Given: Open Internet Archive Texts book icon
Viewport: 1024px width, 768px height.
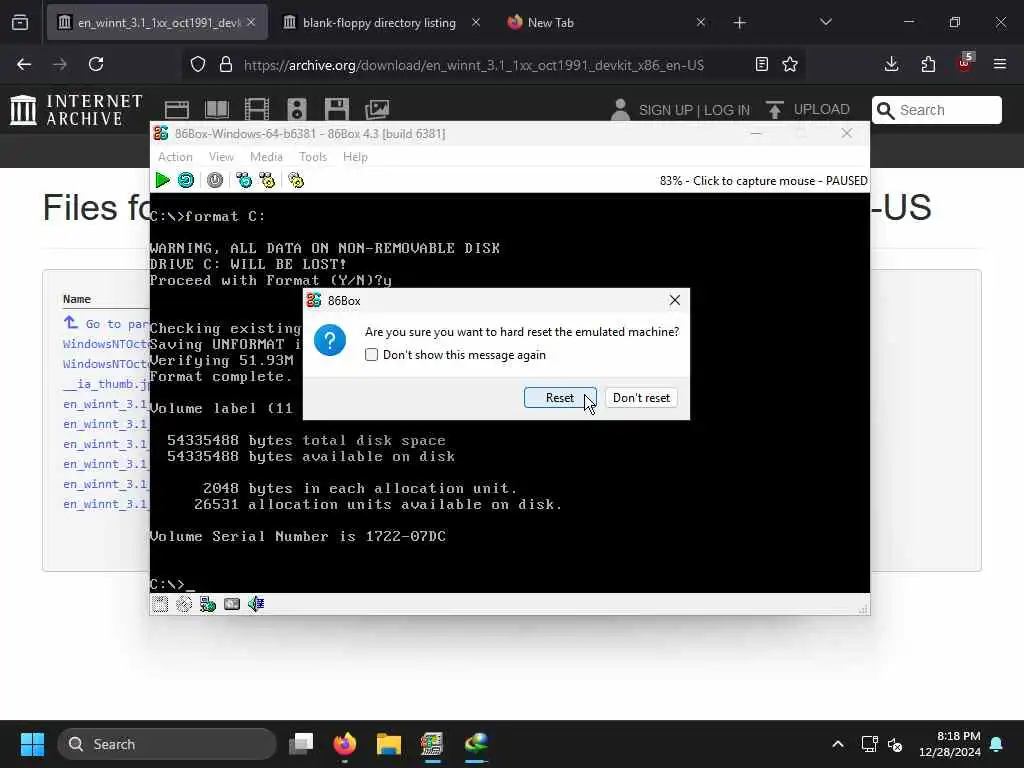Looking at the screenshot, I should click(x=217, y=110).
